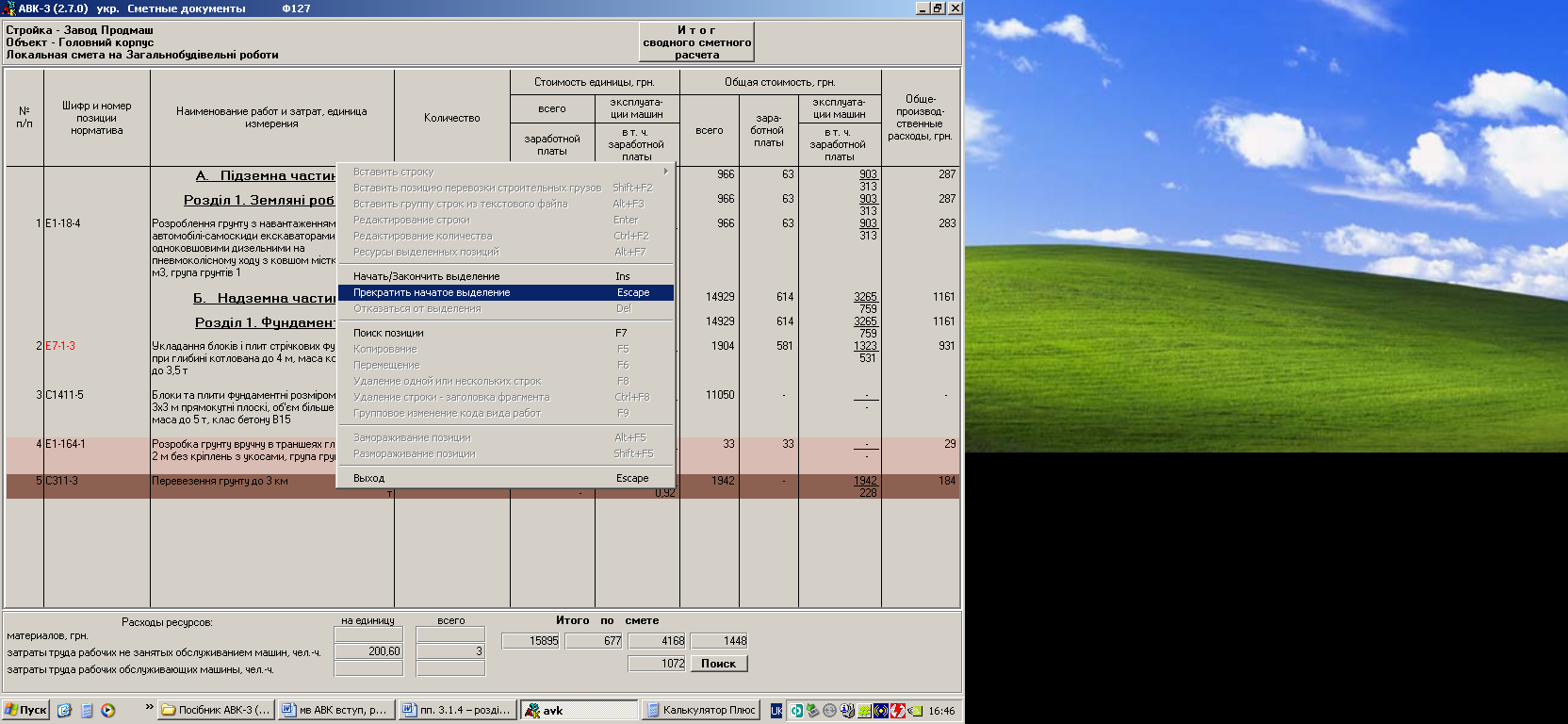The width and height of the screenshot is (1568, 724).
Task: Click Редактирование количества menu entry
Action: point(506,236)
